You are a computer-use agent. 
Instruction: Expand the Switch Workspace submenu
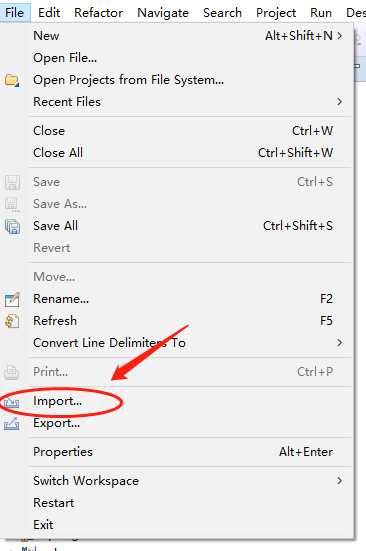point(339,481)
